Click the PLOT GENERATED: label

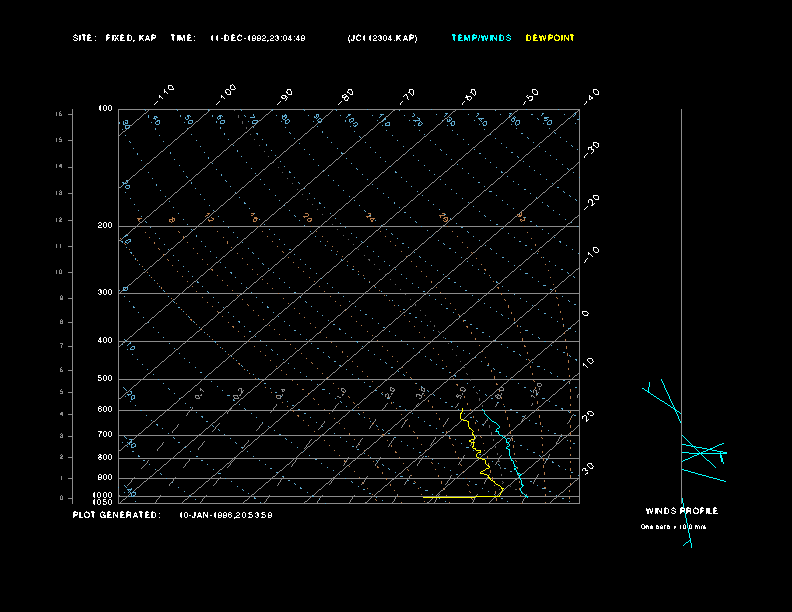click(x=116, y=515)
